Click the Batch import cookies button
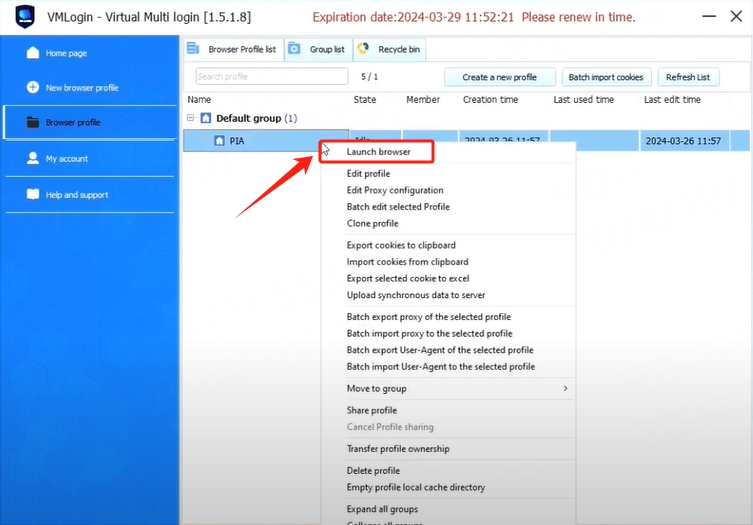This screenshot has height=525, width=753. click(x=608, y=77)
